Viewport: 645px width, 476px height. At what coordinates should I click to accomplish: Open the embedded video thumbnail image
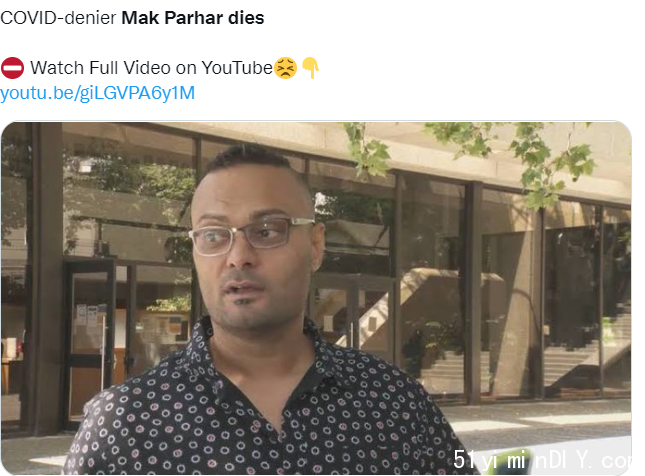click(316, 298)
